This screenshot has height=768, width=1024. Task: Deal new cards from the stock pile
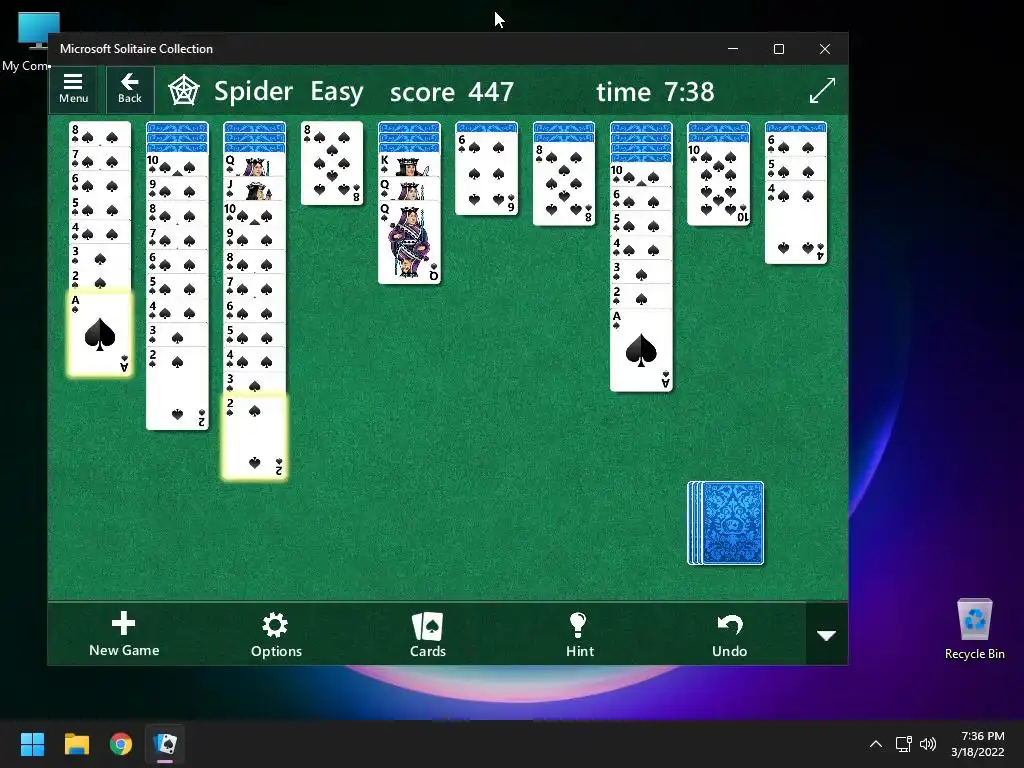tap(726, 523)
